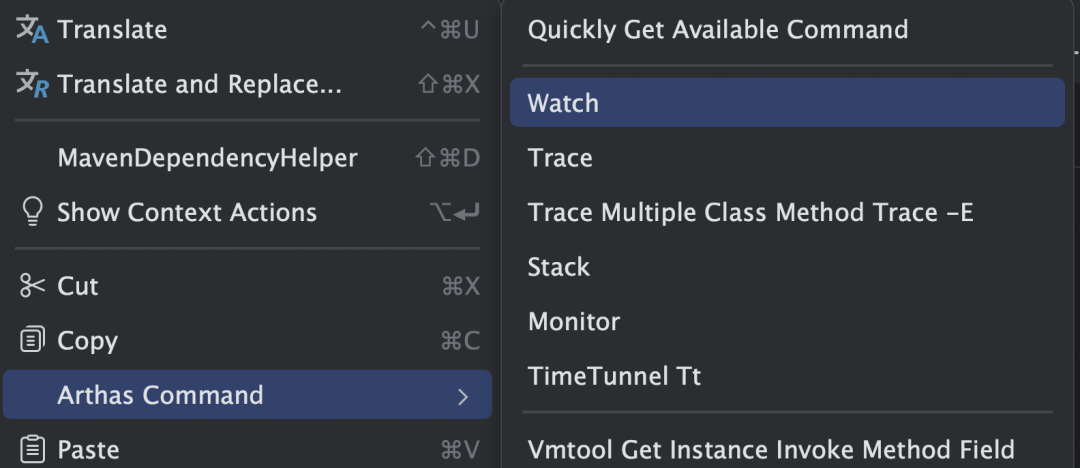1080x468 pixels.
Task: Click the Copy document icon
Action: click(32, 340)
